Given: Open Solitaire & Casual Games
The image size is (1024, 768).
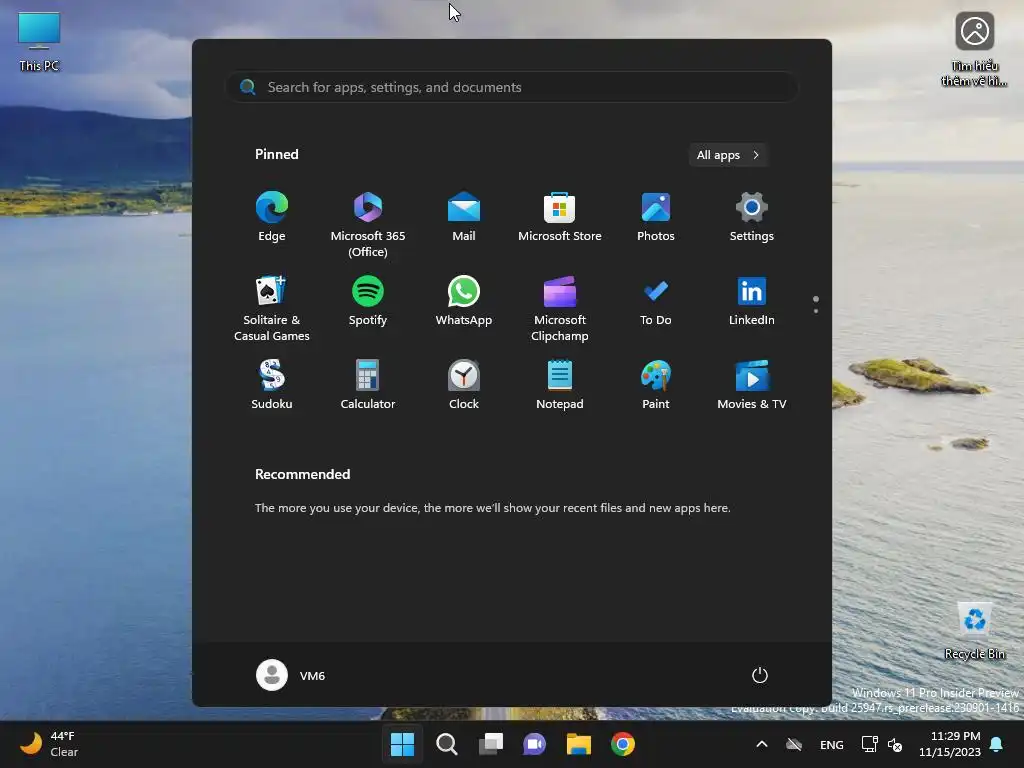Looking at the screenshot, I should point(272,308).
